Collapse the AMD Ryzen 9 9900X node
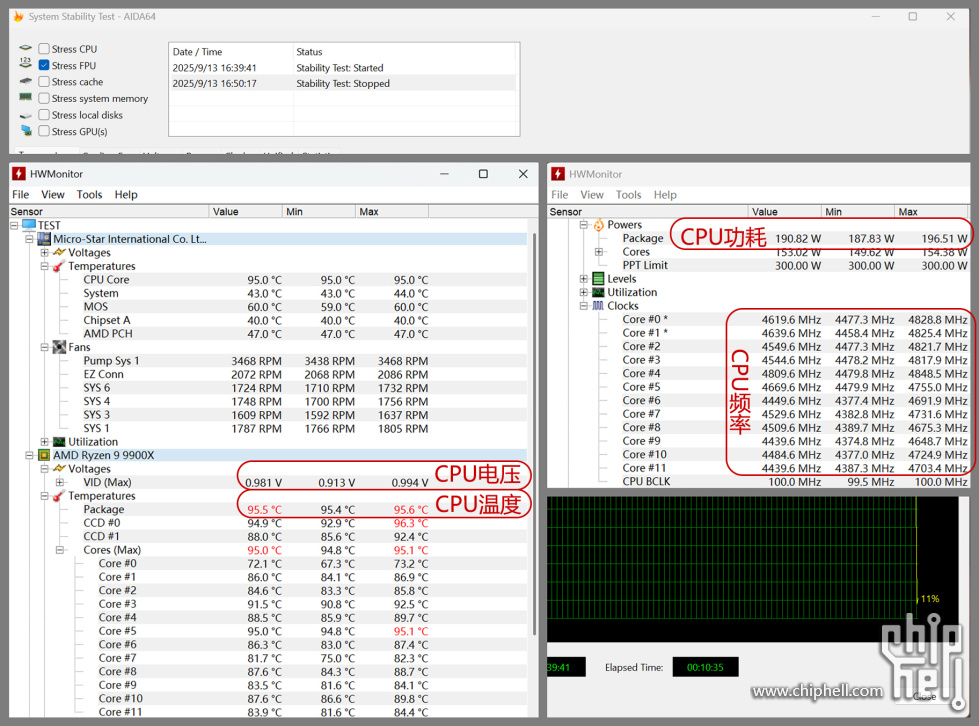979x726 pixels. pyautogui.click(x=29, y=455)
